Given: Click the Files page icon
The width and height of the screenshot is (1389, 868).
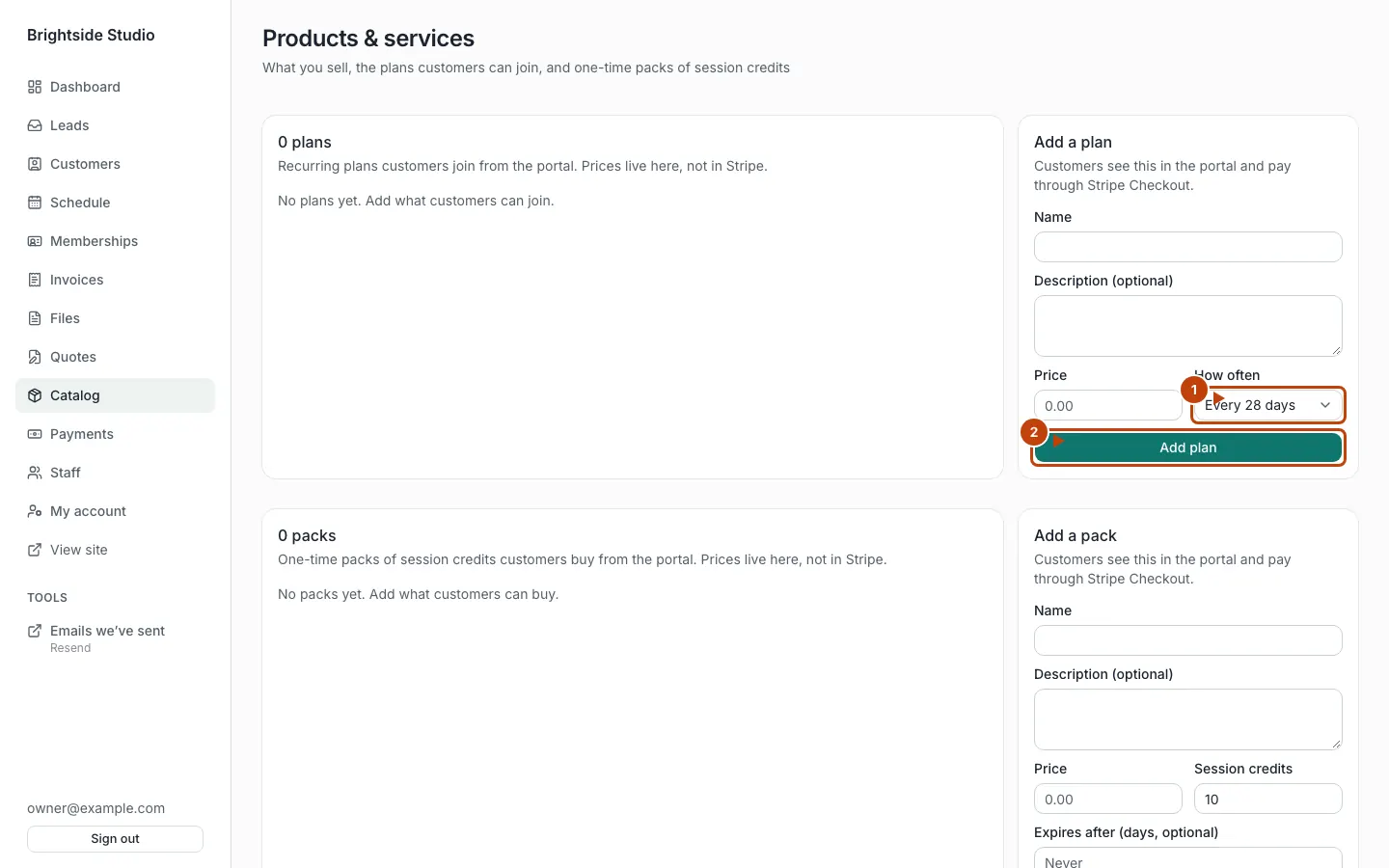Looking at the screenshot, I should [35, 318].
